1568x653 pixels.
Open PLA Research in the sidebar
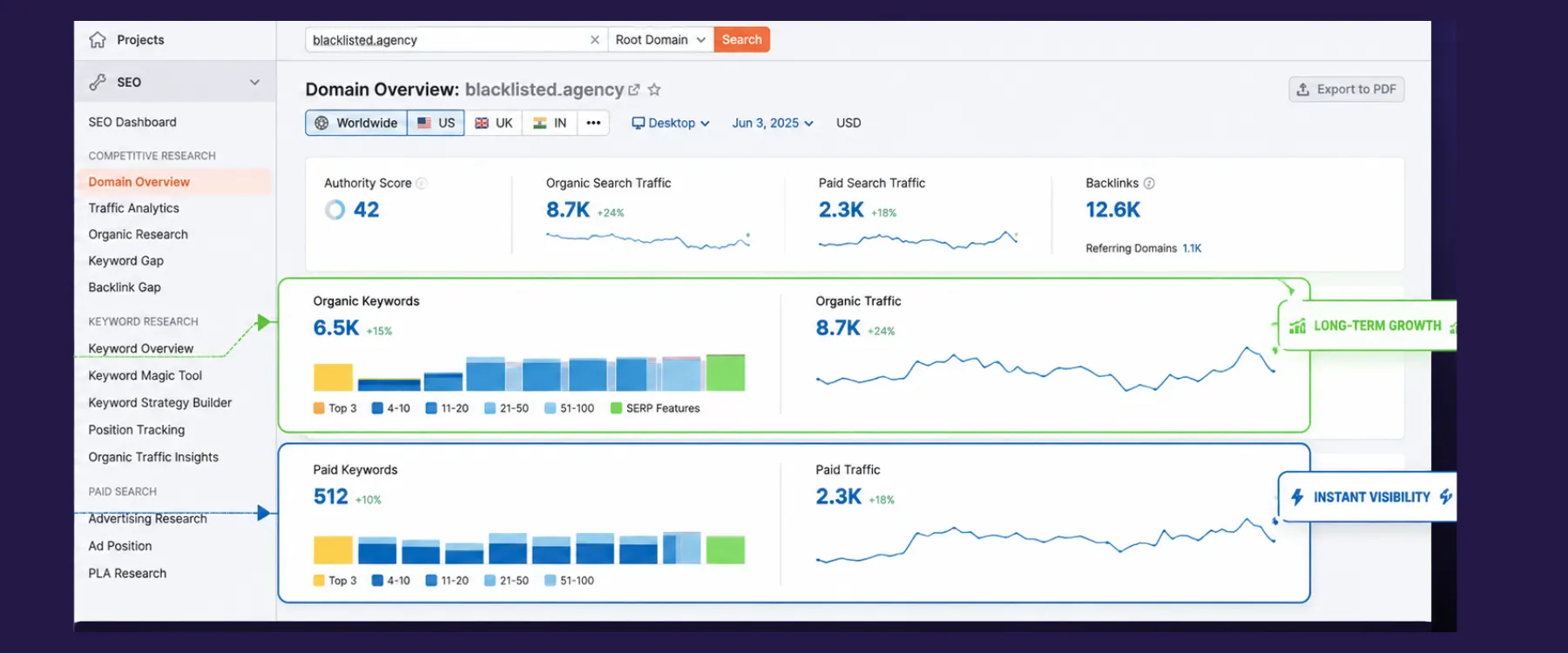[127, 573]
